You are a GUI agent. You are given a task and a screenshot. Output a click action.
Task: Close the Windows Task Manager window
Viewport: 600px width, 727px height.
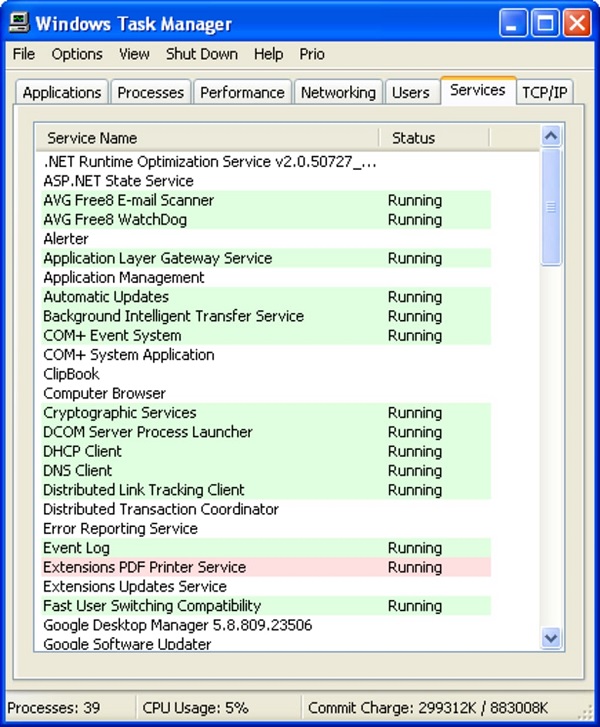577,23
